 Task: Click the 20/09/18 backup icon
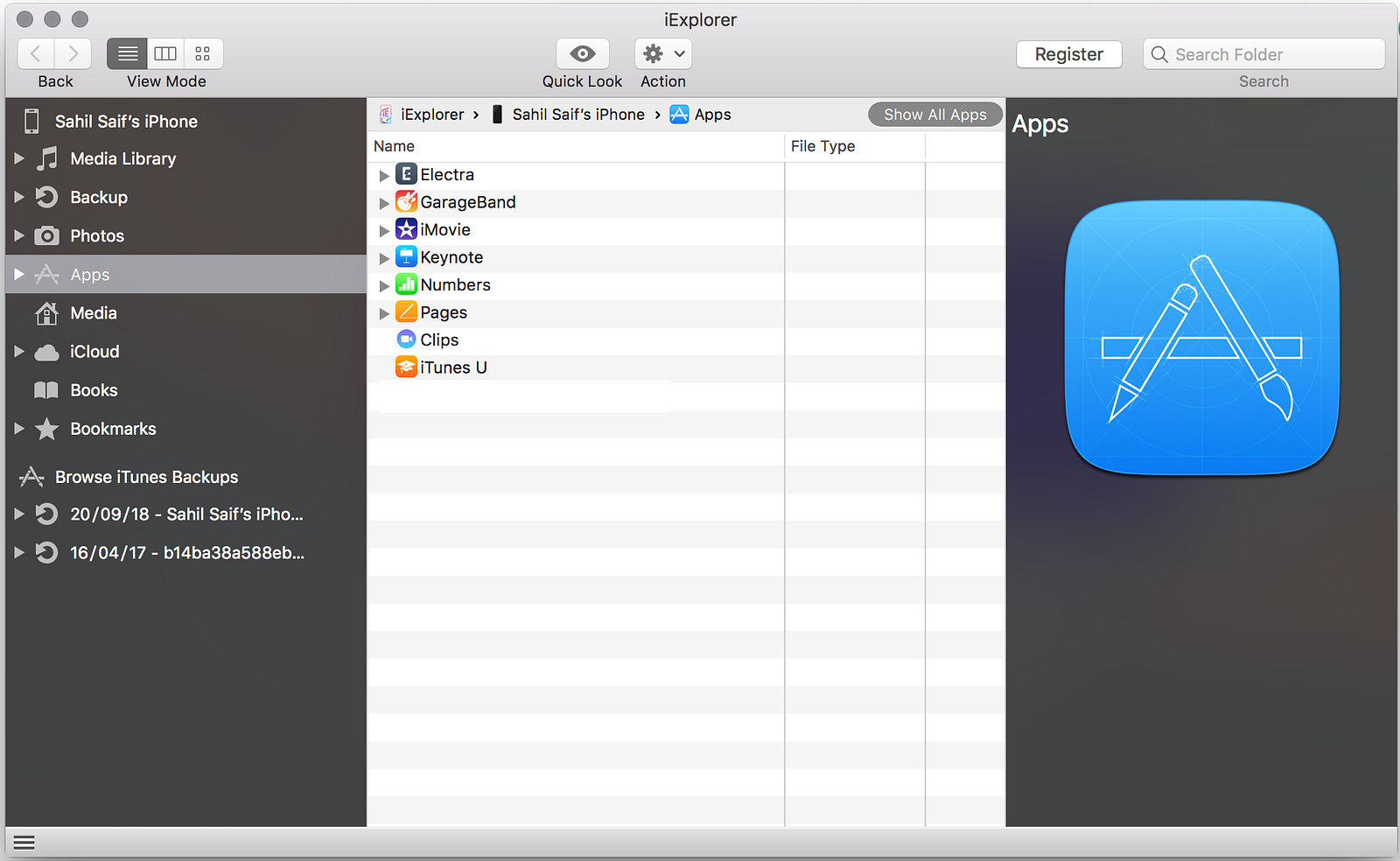[47, 514]
